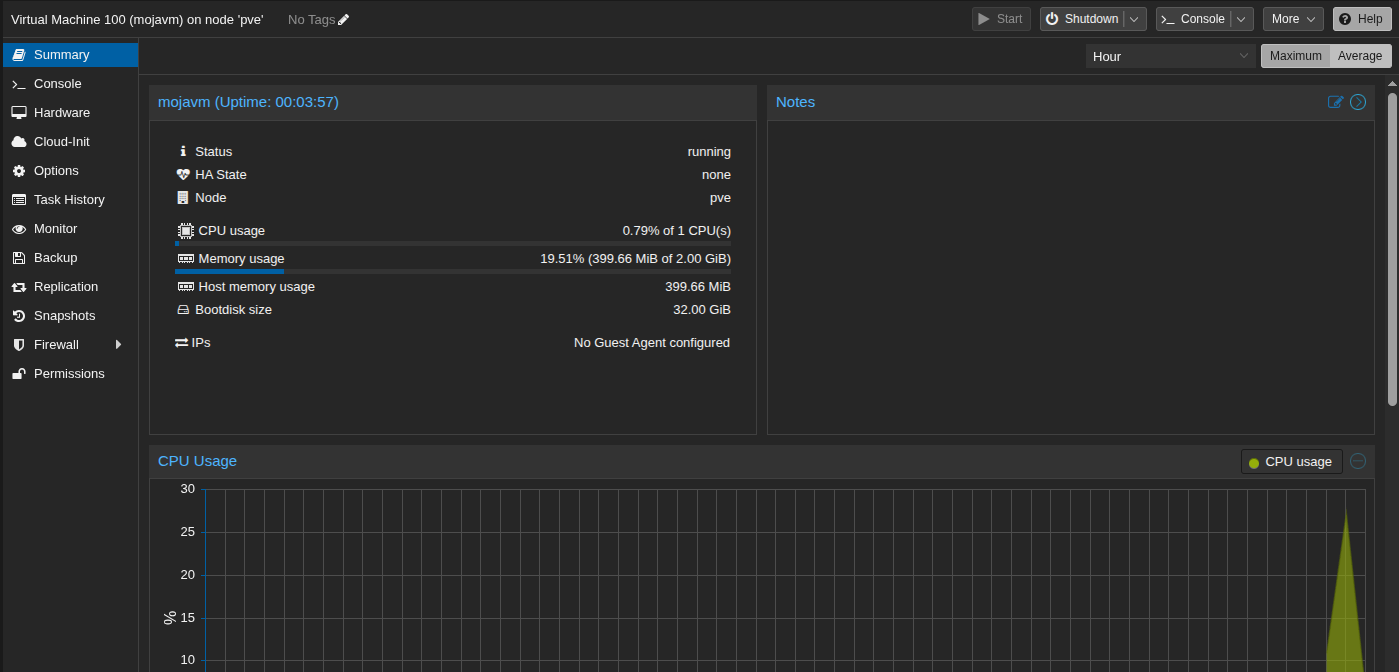Go to the Snapshots page
The height and width of the screenshot is (672, 1399).
[64, 316]
